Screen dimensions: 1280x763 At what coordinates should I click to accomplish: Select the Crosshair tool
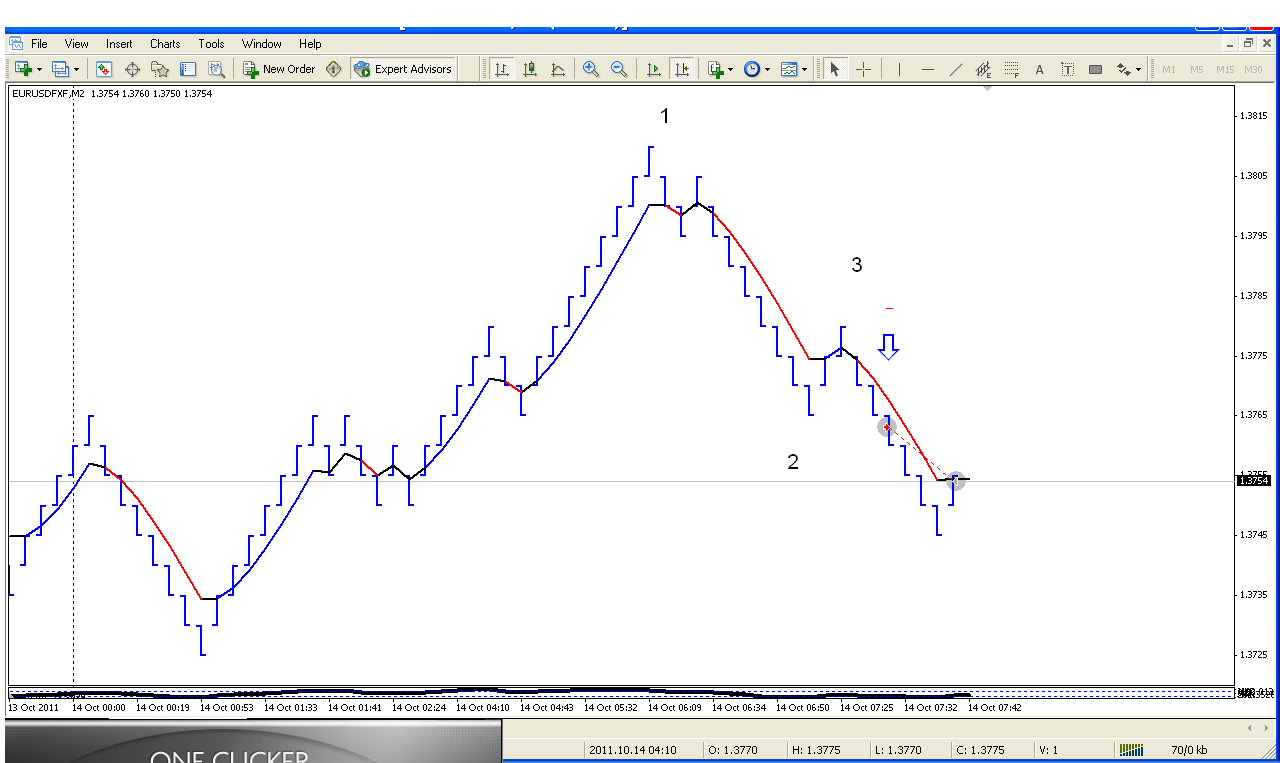coord(863,69)
